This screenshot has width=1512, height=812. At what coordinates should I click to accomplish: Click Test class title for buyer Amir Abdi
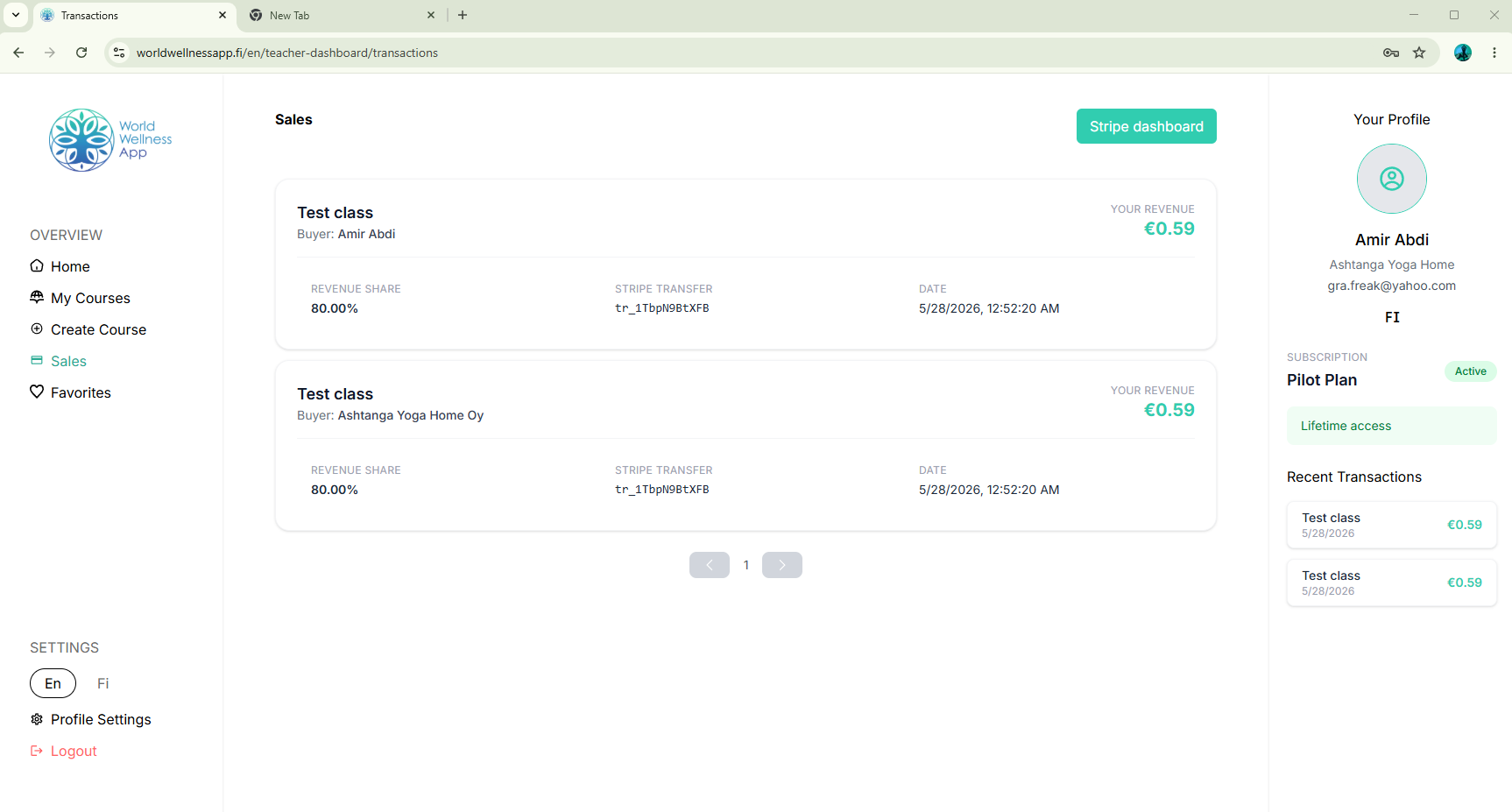336,213
